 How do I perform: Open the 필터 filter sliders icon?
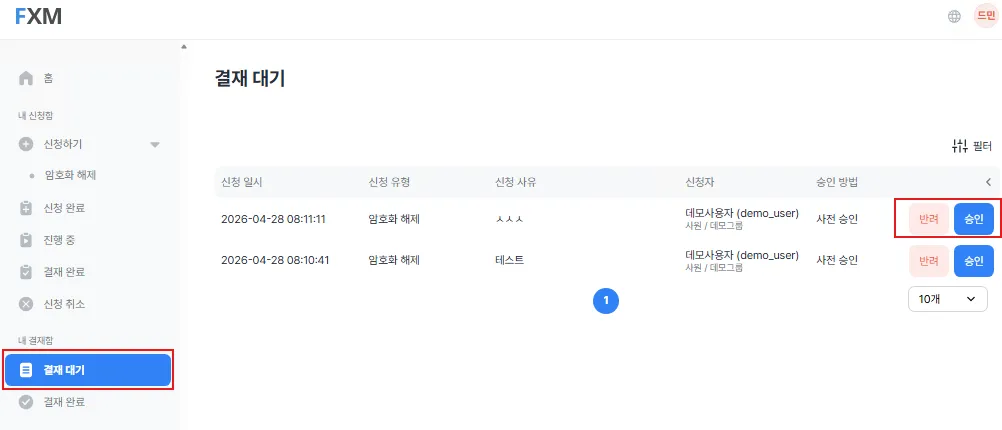coord(960,146)
